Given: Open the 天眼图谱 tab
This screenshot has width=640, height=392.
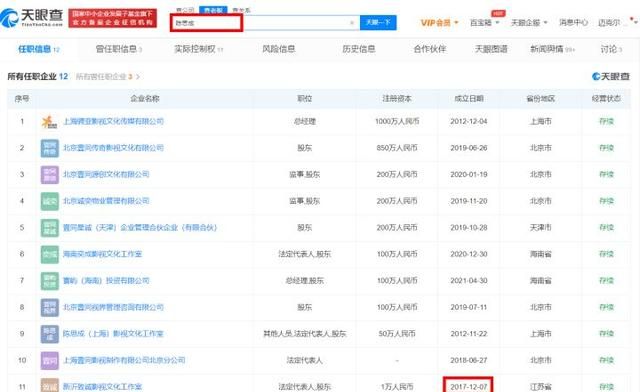Looking at the screenshot, I should 491,49.
